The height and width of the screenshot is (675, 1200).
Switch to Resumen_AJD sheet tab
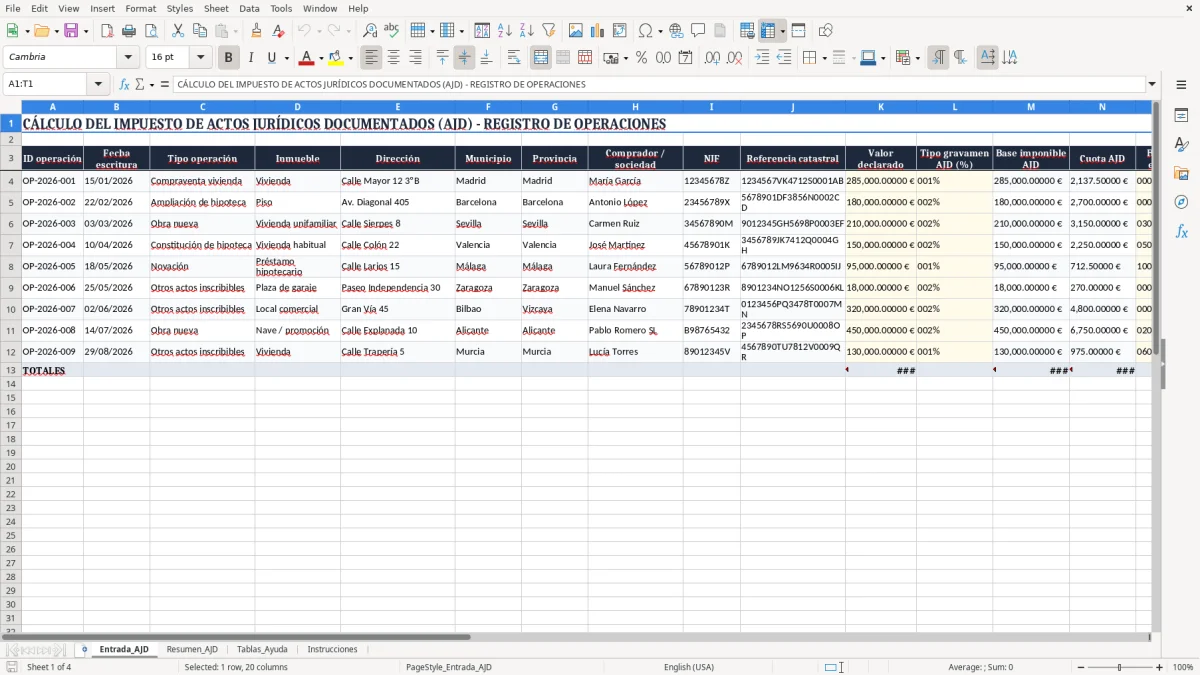(192, 649)
